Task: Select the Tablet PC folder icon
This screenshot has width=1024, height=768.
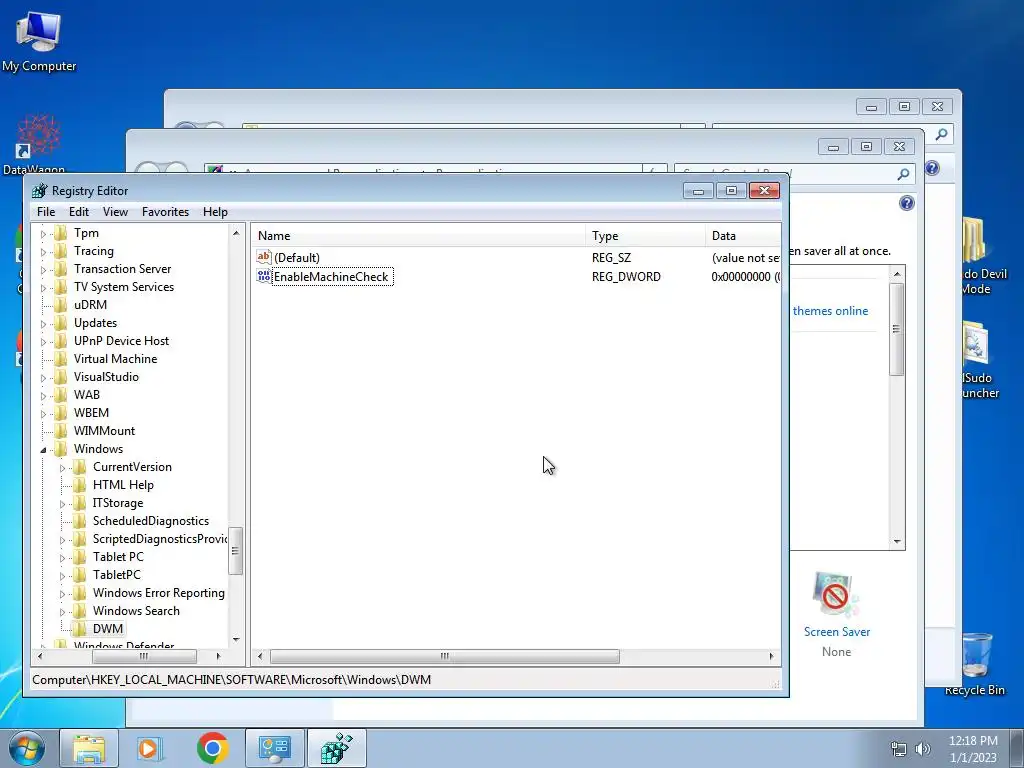Action: 80,556
